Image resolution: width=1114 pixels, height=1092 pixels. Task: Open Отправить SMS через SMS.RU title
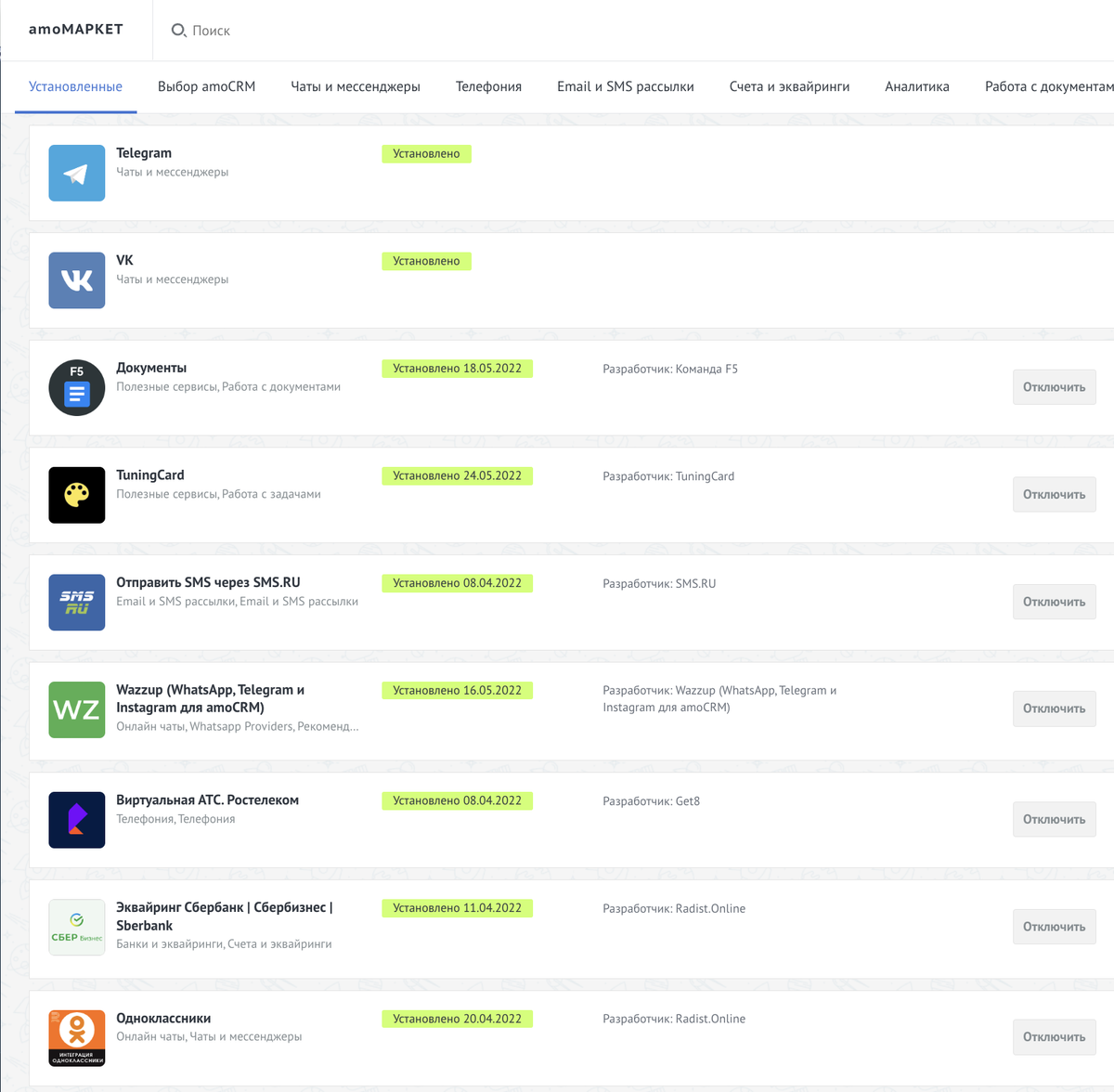click(x=208, y=582)
